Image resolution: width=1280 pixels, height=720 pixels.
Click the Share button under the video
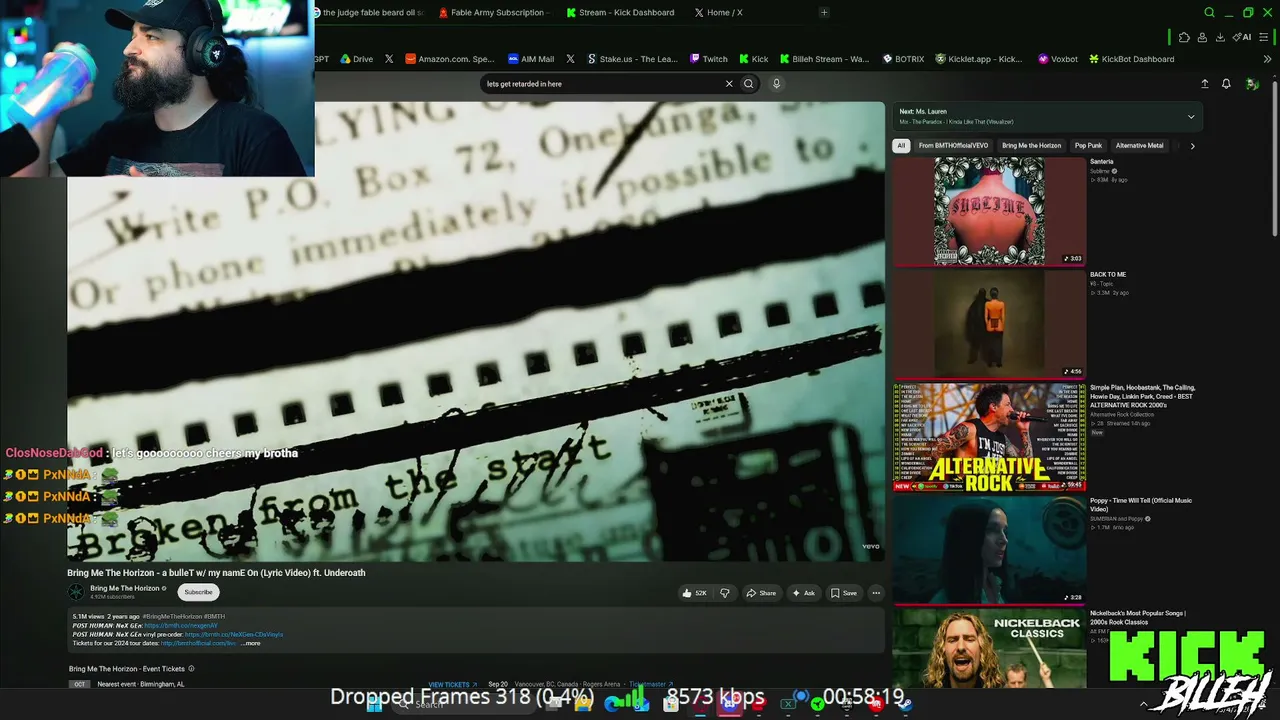(x=761, y=593)
